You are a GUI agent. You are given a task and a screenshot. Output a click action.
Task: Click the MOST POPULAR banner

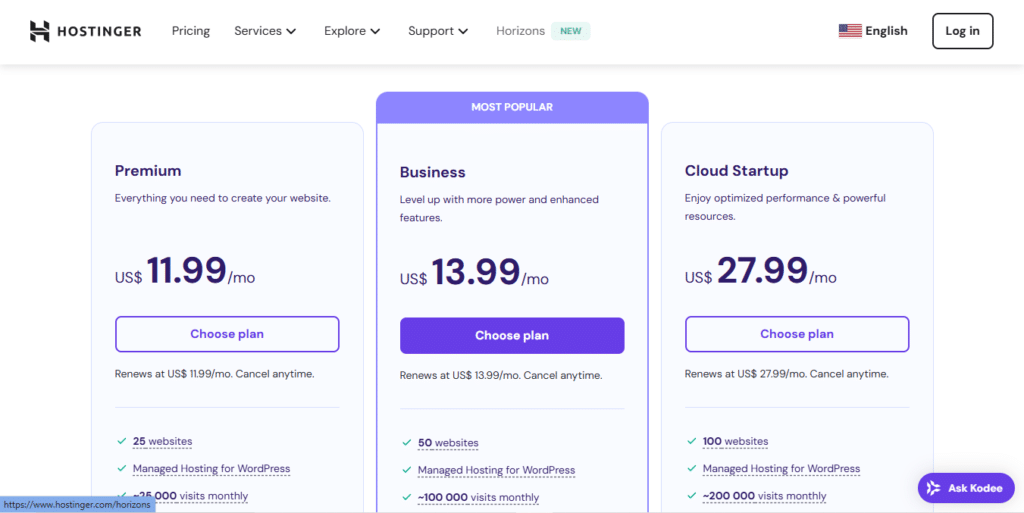tap(512, 107)
